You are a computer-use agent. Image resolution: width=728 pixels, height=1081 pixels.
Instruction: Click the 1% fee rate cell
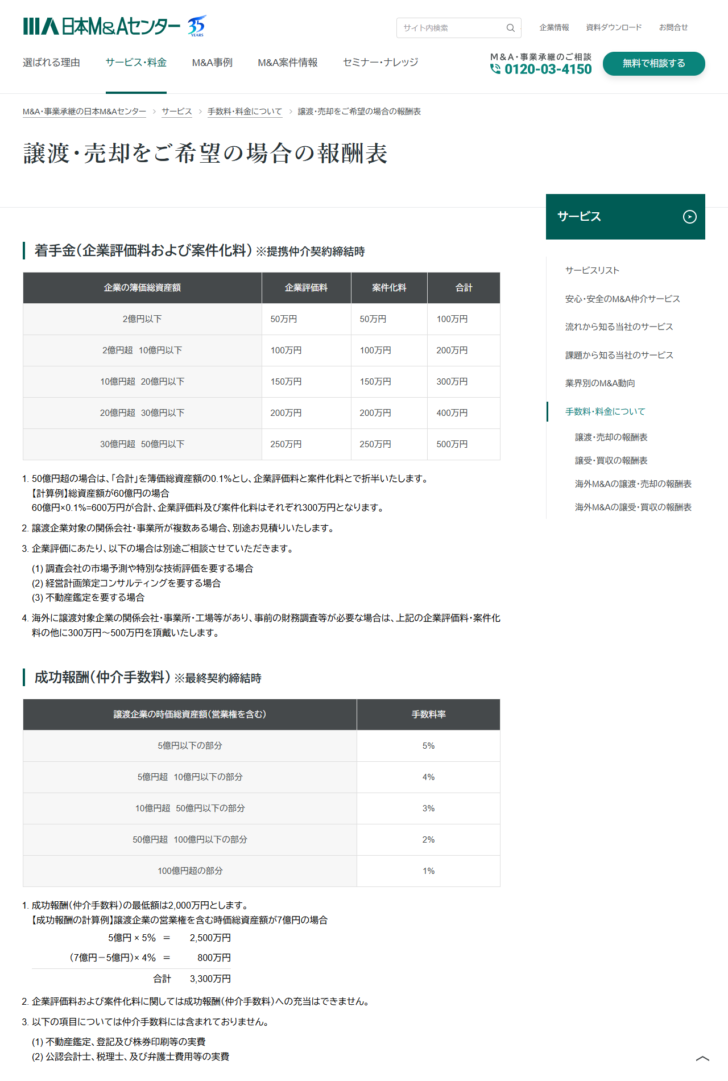click(428, 871)
